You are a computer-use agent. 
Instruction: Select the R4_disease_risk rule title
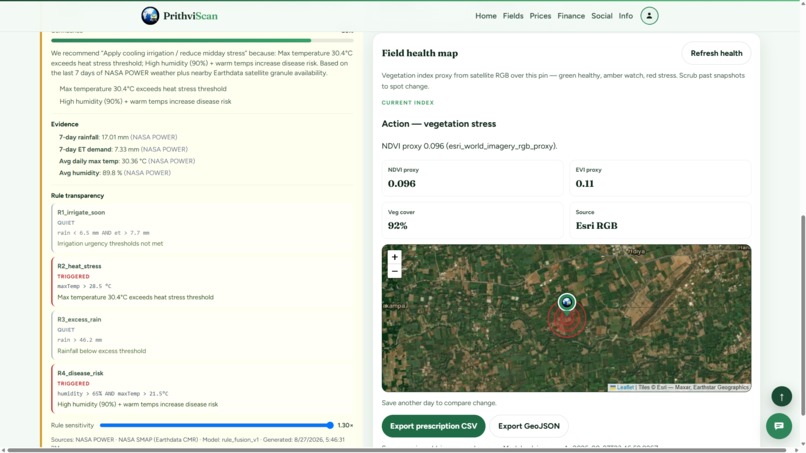[80, 373]
